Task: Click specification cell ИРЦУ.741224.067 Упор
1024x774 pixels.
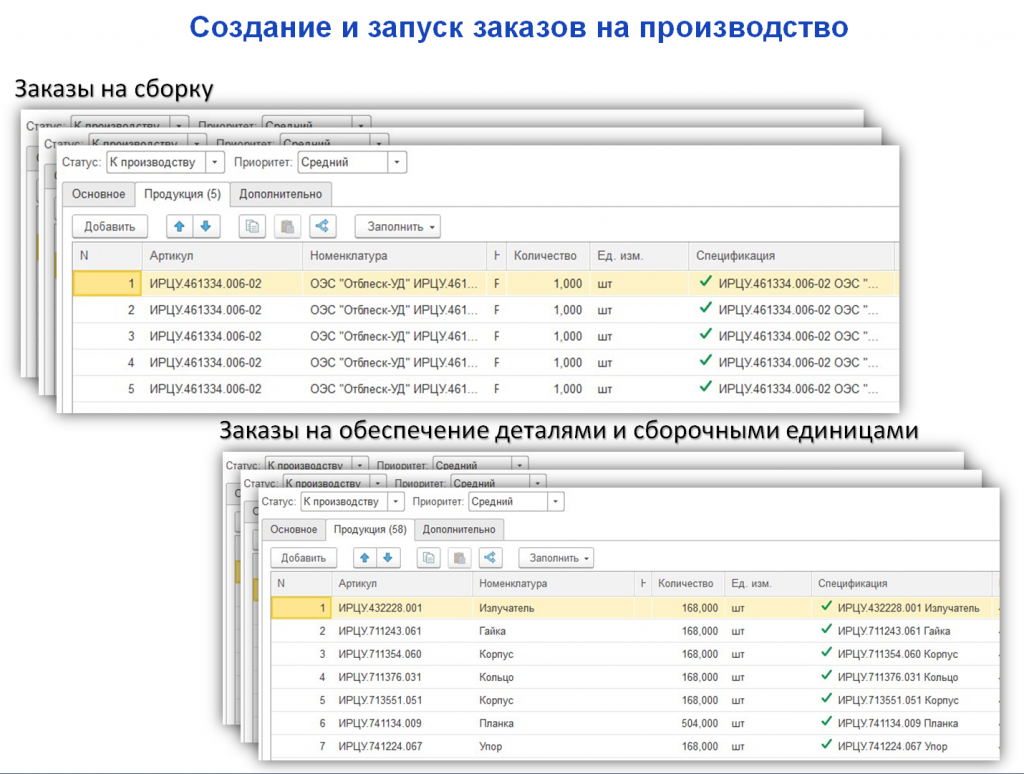Action: tap(904, 746)
